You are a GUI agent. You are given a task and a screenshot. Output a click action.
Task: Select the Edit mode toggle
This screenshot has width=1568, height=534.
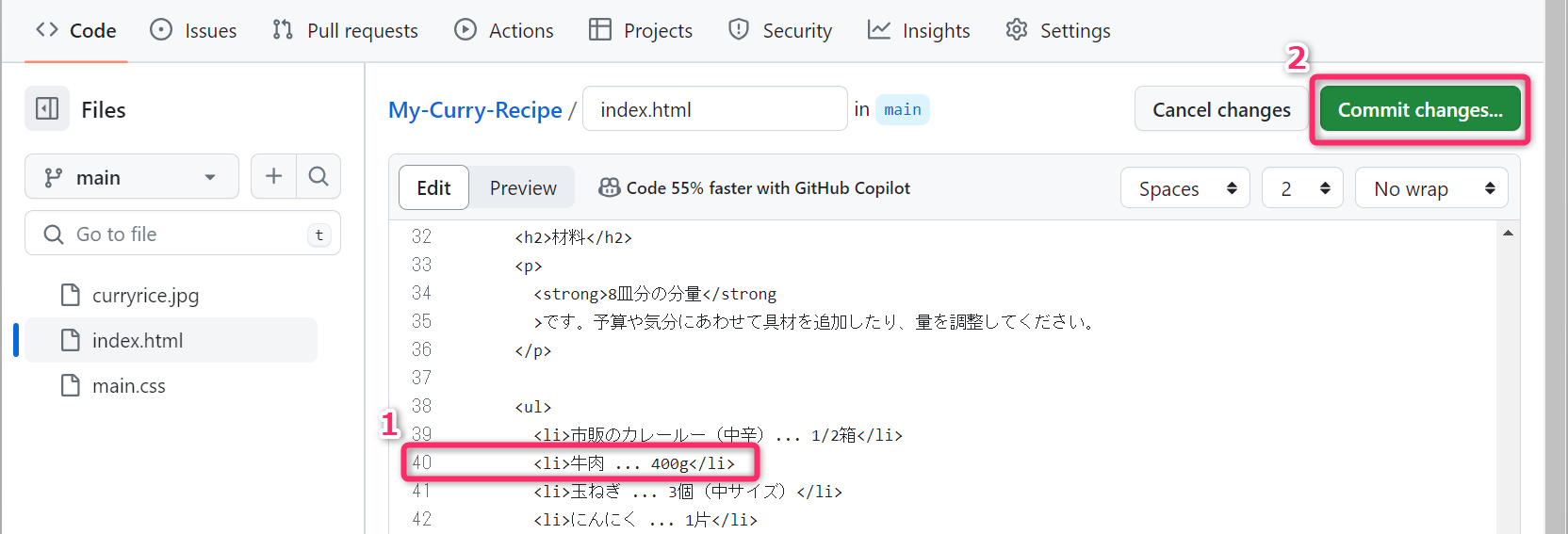click(x=433, y=187)
